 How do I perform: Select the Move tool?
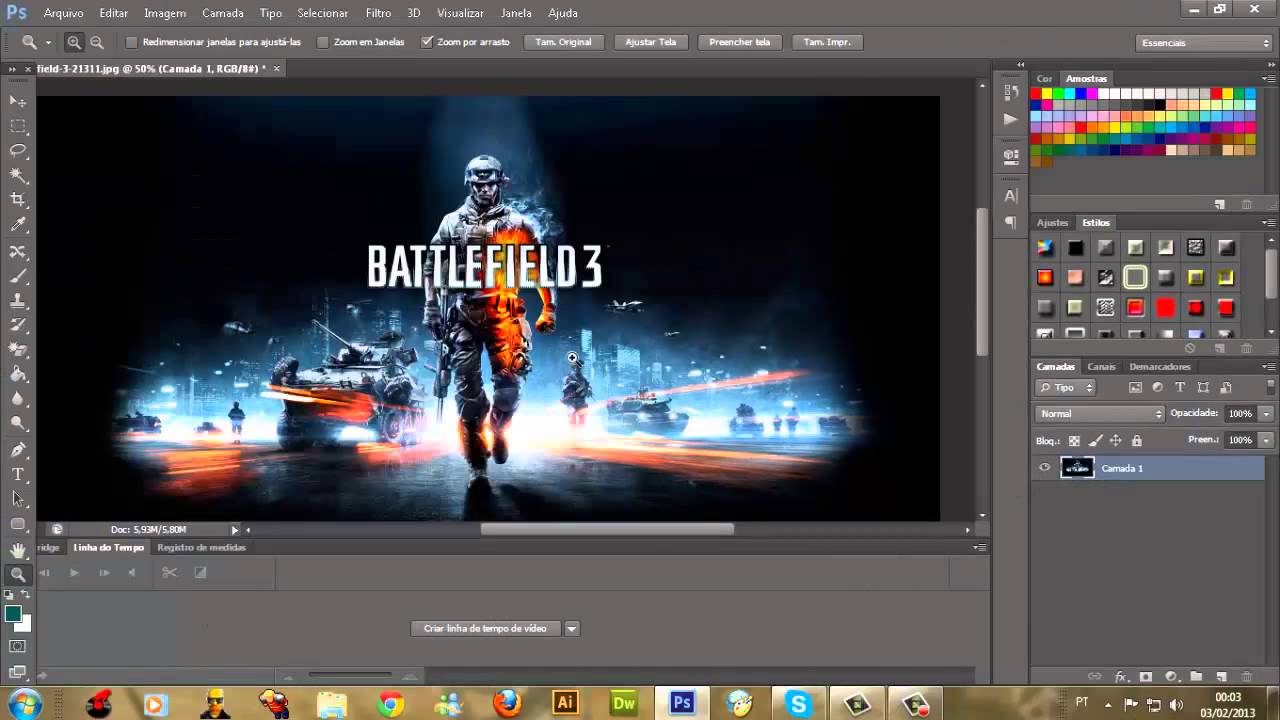(x=18, y=101)
